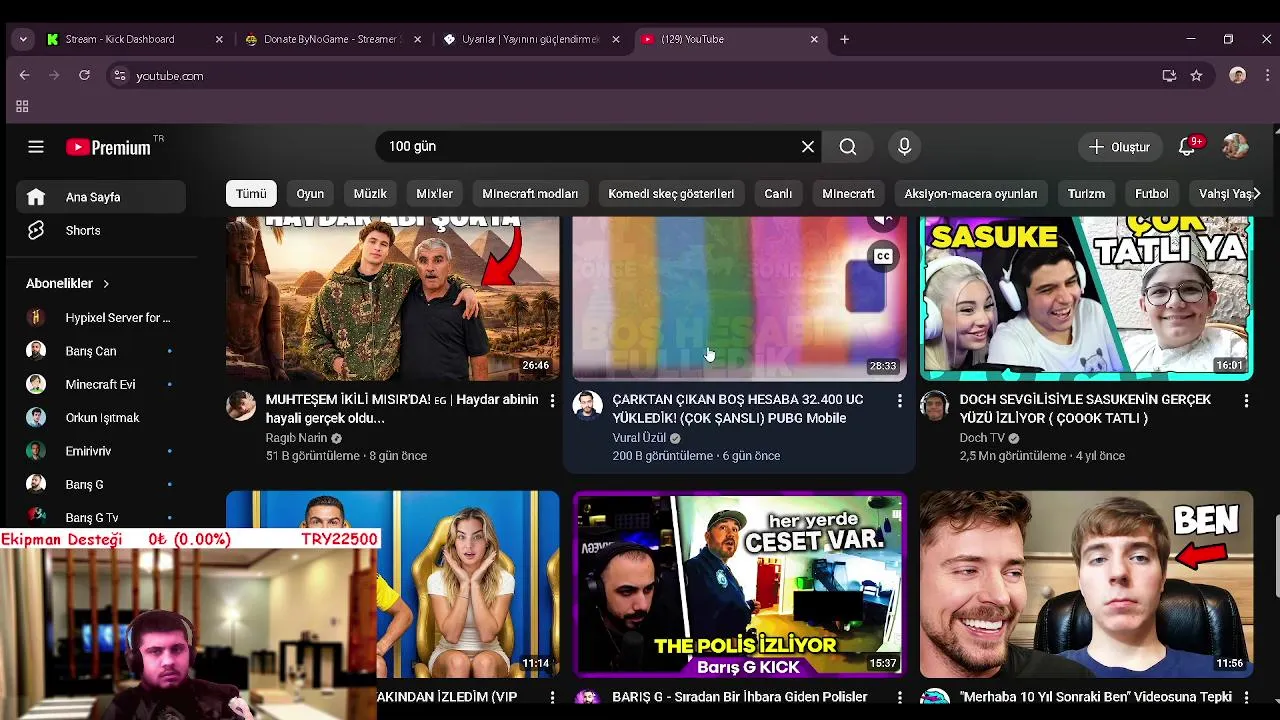Open Orkun Işıtmak subscription
1280x720 pixels.
[x=101, y=418]
